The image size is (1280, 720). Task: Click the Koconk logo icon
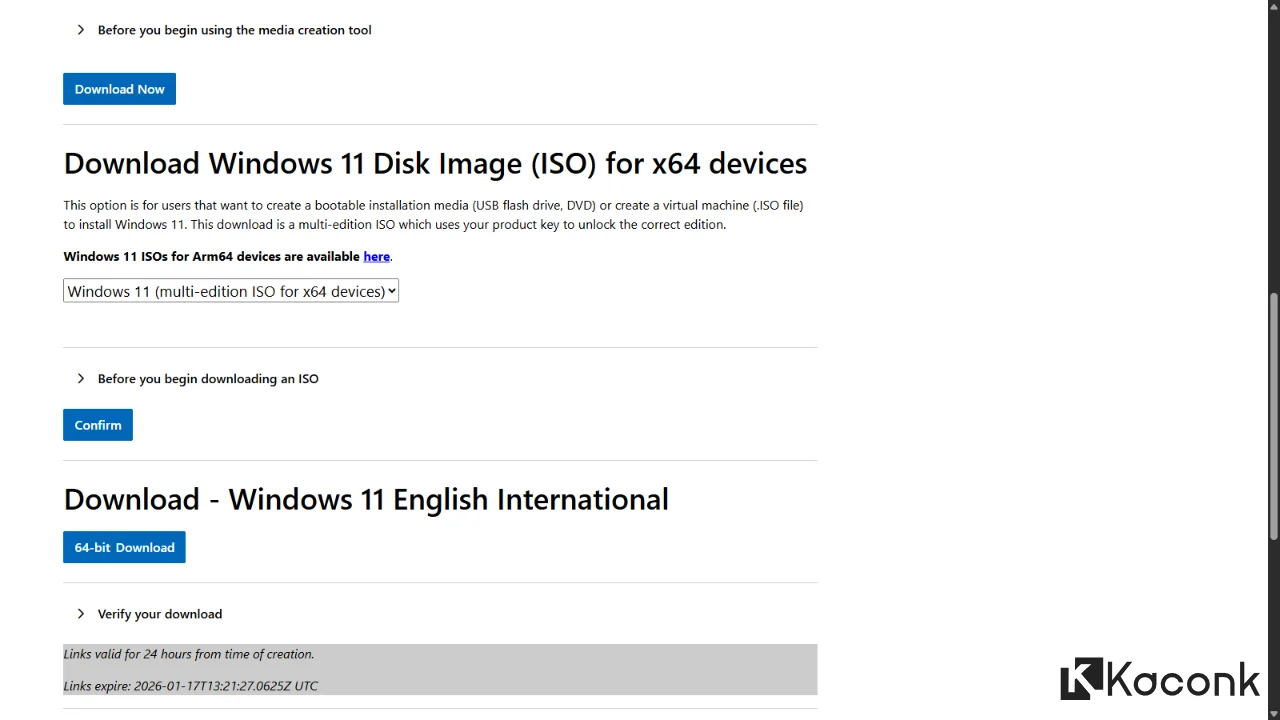click(x=1083, y=679)
